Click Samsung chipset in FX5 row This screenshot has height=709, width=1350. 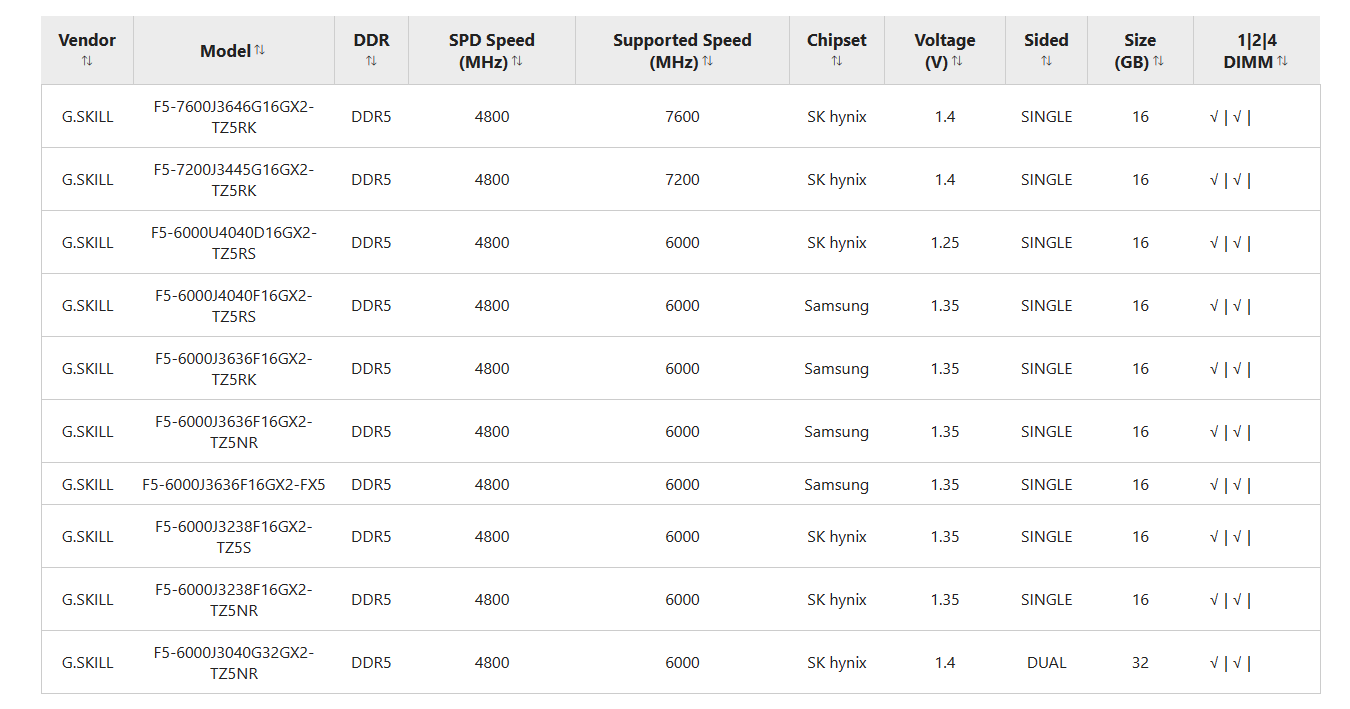pos(837,485)
